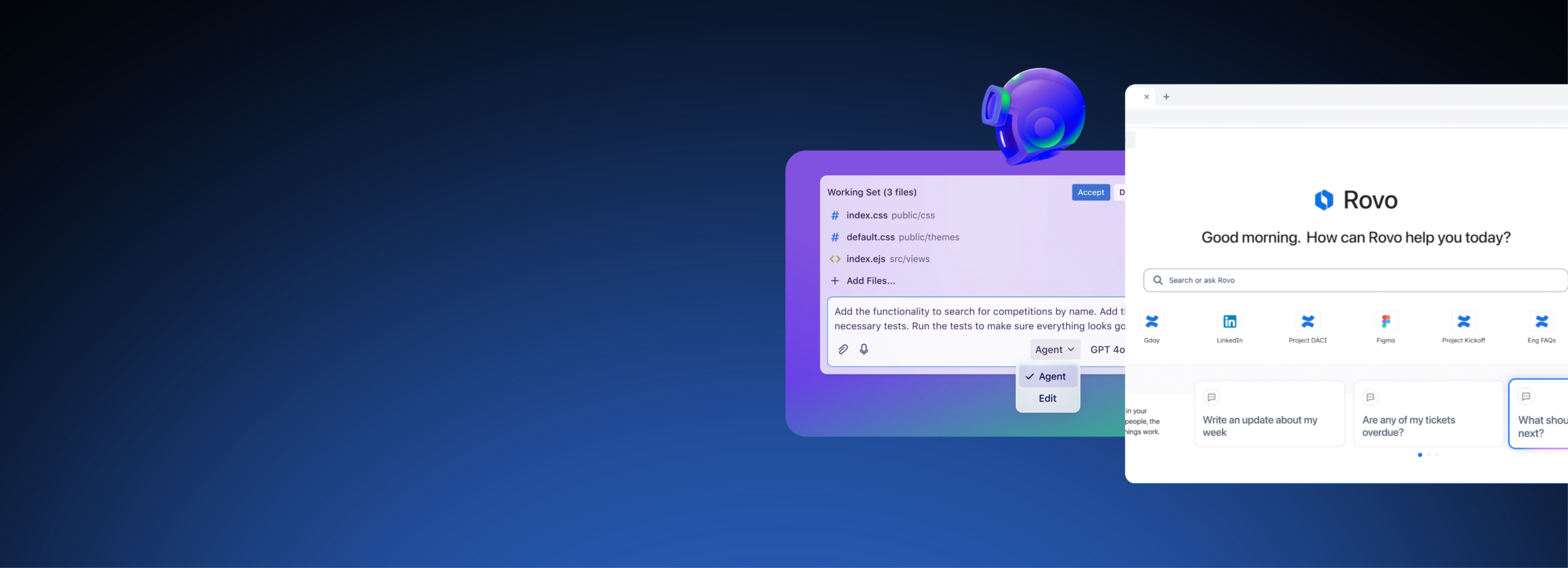The height and width of the screenshot is (568, 1568).
Task: Open a new browser tab with plus
Action: (x=1166, y=97)
